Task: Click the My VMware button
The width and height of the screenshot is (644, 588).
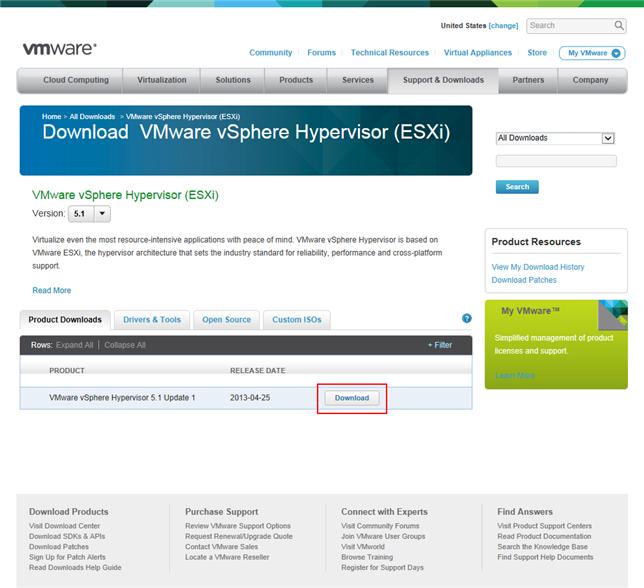Action: 592,53
